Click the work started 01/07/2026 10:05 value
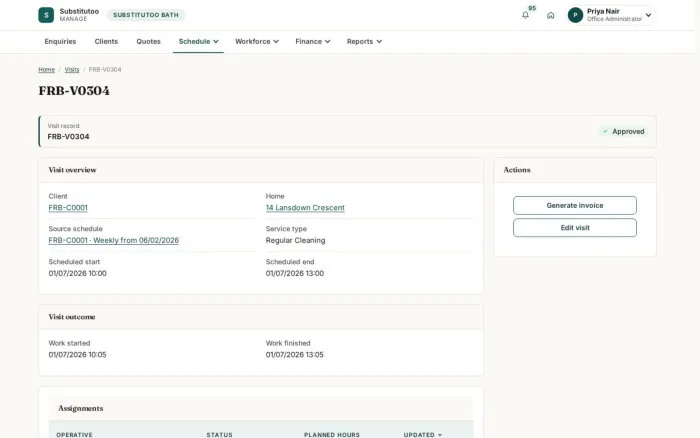This screenshot has height=438, width=700. [77, 355]
